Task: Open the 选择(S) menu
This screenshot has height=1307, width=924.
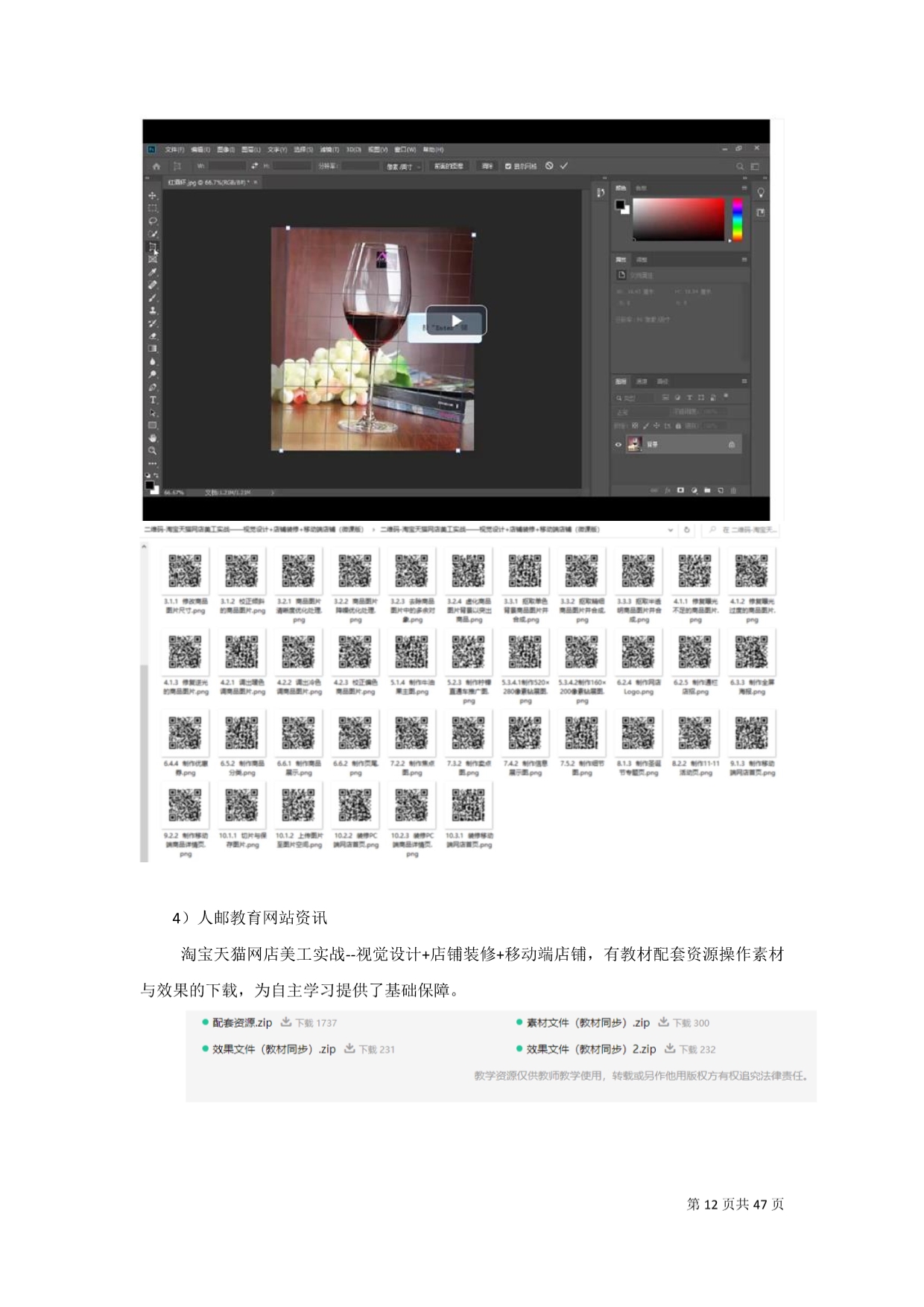Action: 303,149
